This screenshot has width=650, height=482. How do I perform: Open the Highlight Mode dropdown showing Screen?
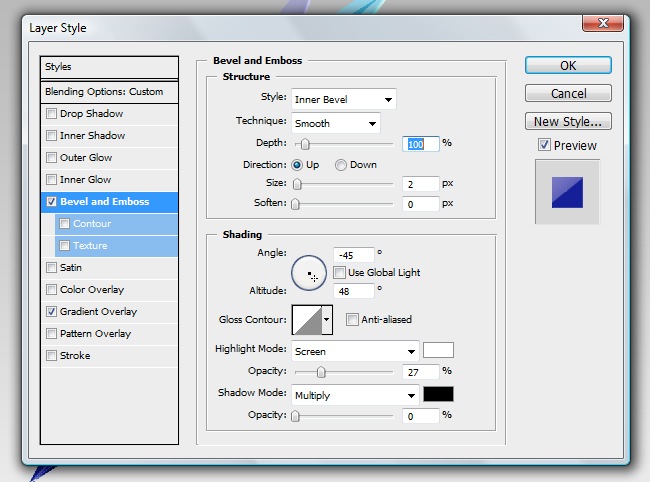pos(355,351)
